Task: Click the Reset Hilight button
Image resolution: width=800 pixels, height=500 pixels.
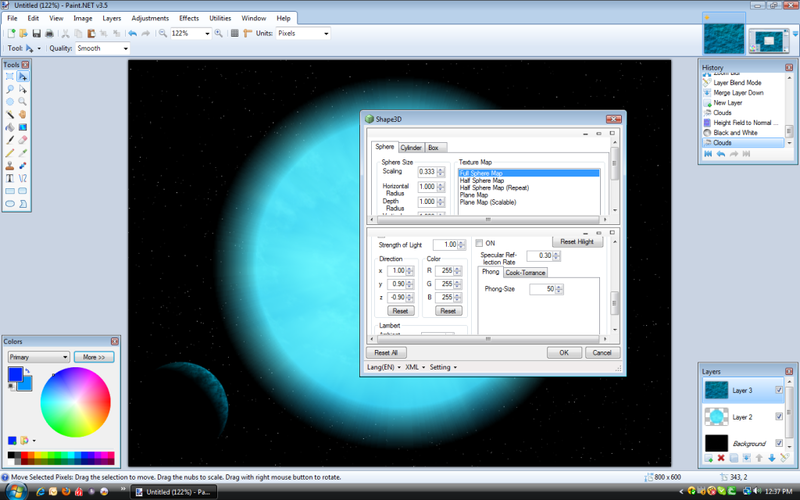Action: (577, 242)
